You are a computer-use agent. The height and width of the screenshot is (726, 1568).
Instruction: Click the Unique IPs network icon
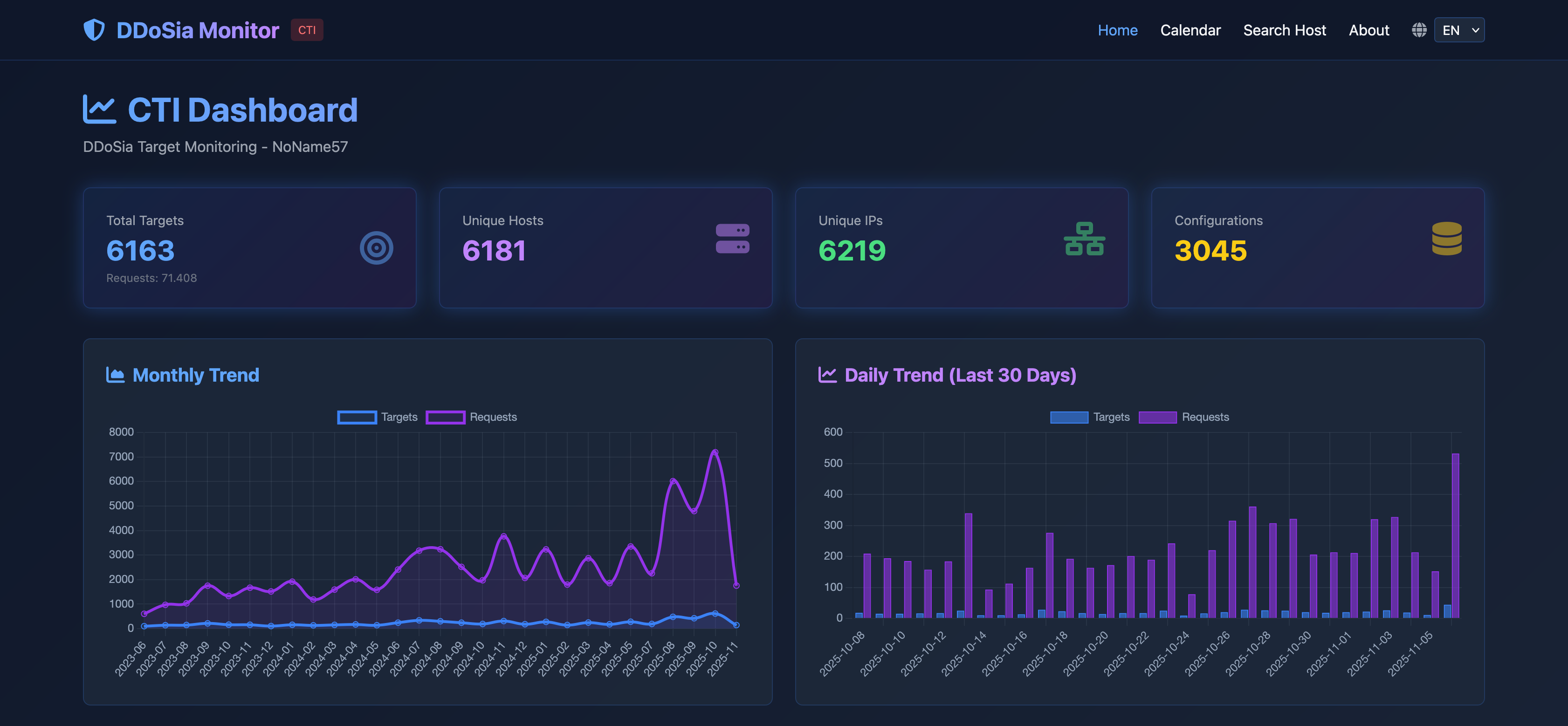pyautogui.click(x=1084, y=239)
